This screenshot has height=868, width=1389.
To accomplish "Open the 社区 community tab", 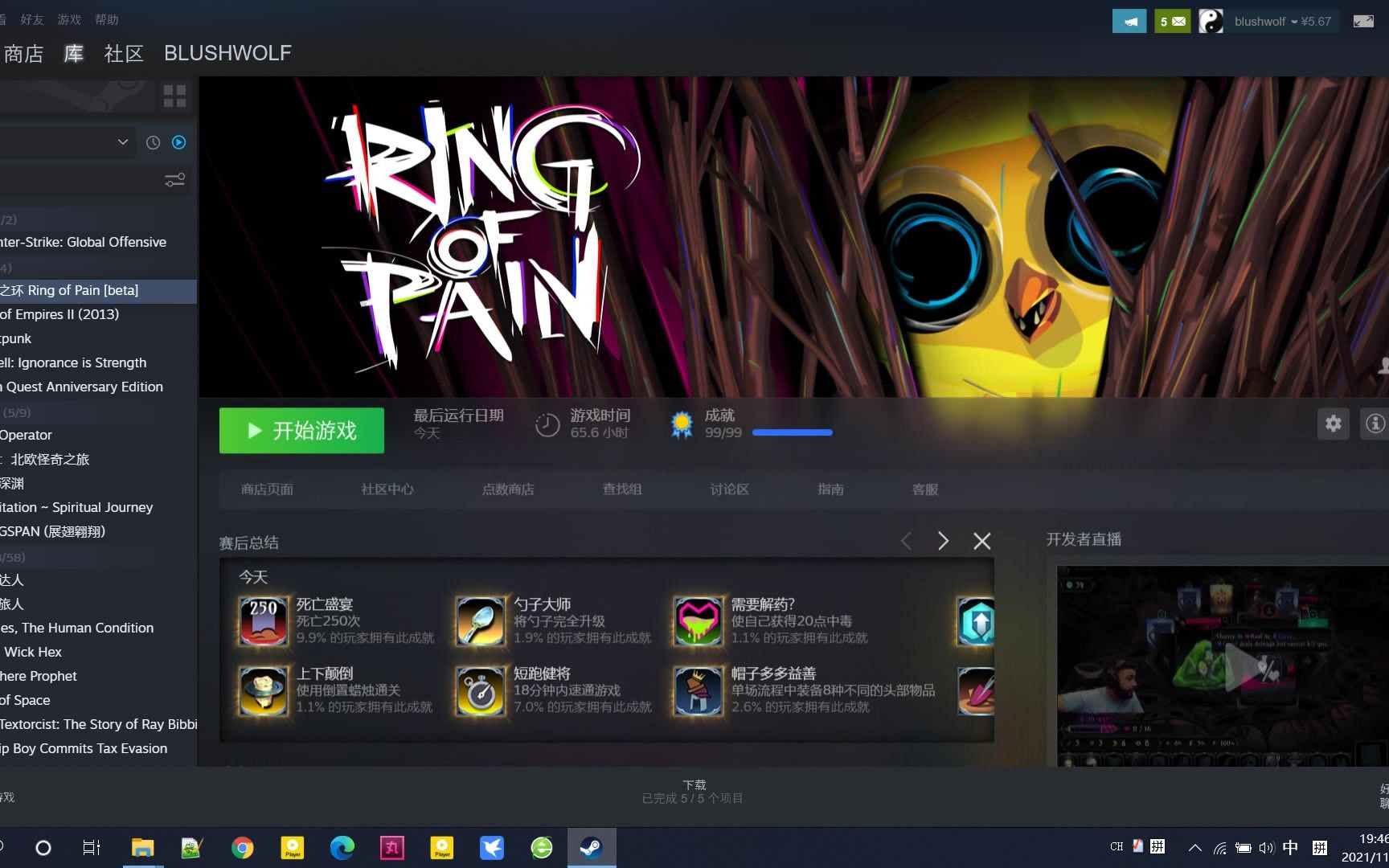I will point(124,54).
